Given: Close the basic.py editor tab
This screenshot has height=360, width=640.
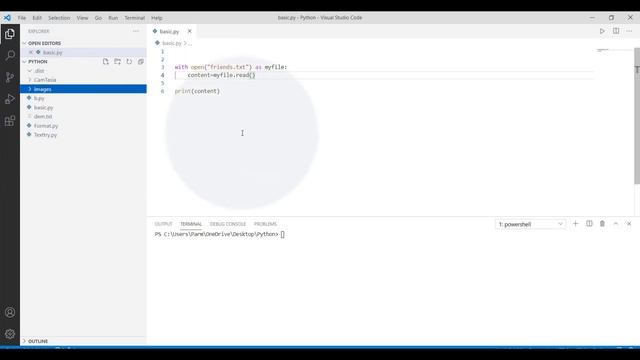Looking at the screenshot, I should [189, 31].
